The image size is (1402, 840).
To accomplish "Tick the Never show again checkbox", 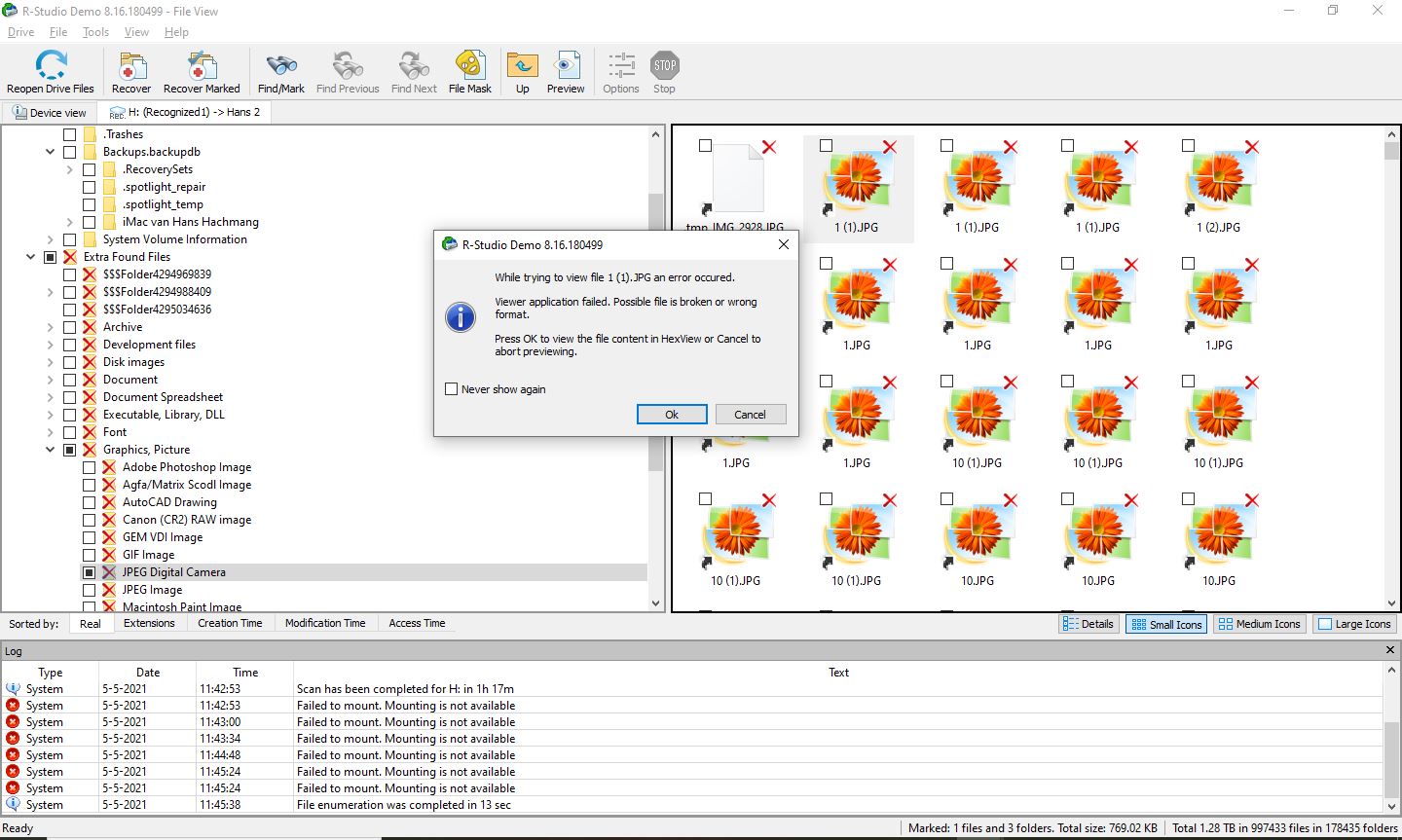I will [x=451, y=389].
